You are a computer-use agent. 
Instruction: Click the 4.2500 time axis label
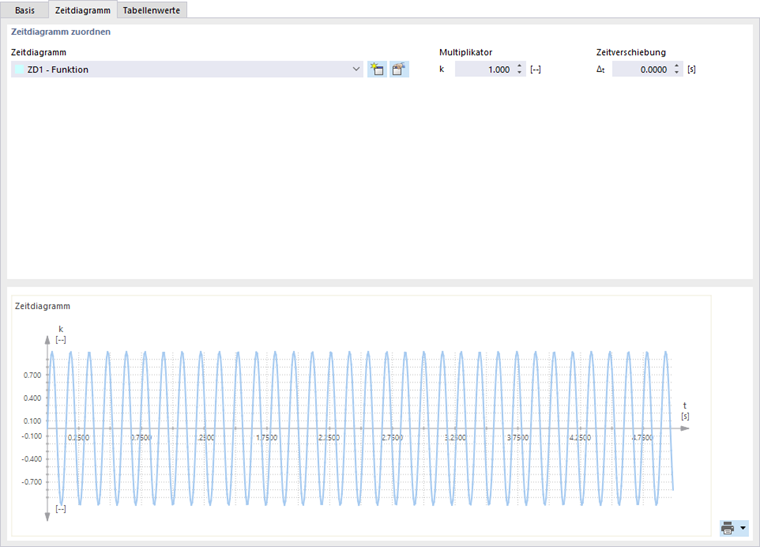click(x=580, y=438)
